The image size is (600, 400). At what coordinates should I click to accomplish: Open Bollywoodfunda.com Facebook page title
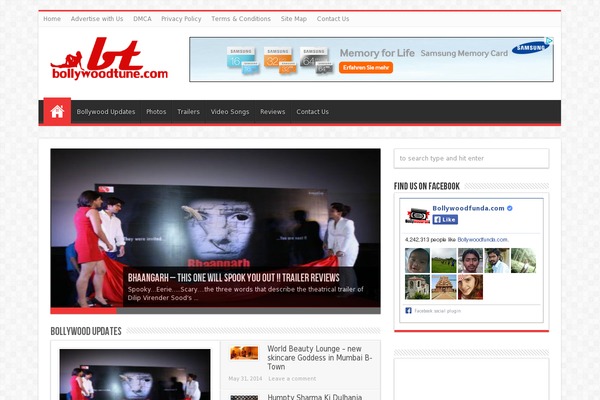(468, 208)
